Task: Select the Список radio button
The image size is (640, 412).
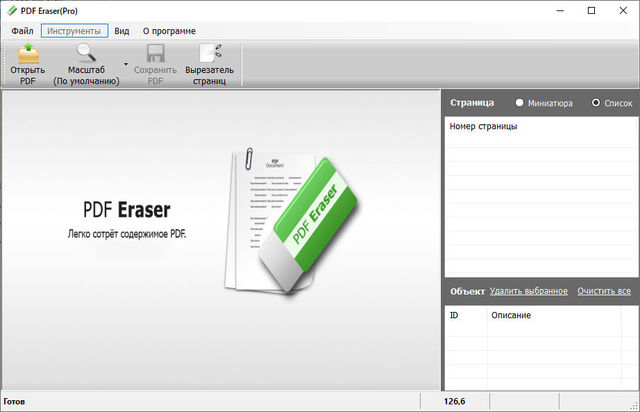Action: point(596,102)
